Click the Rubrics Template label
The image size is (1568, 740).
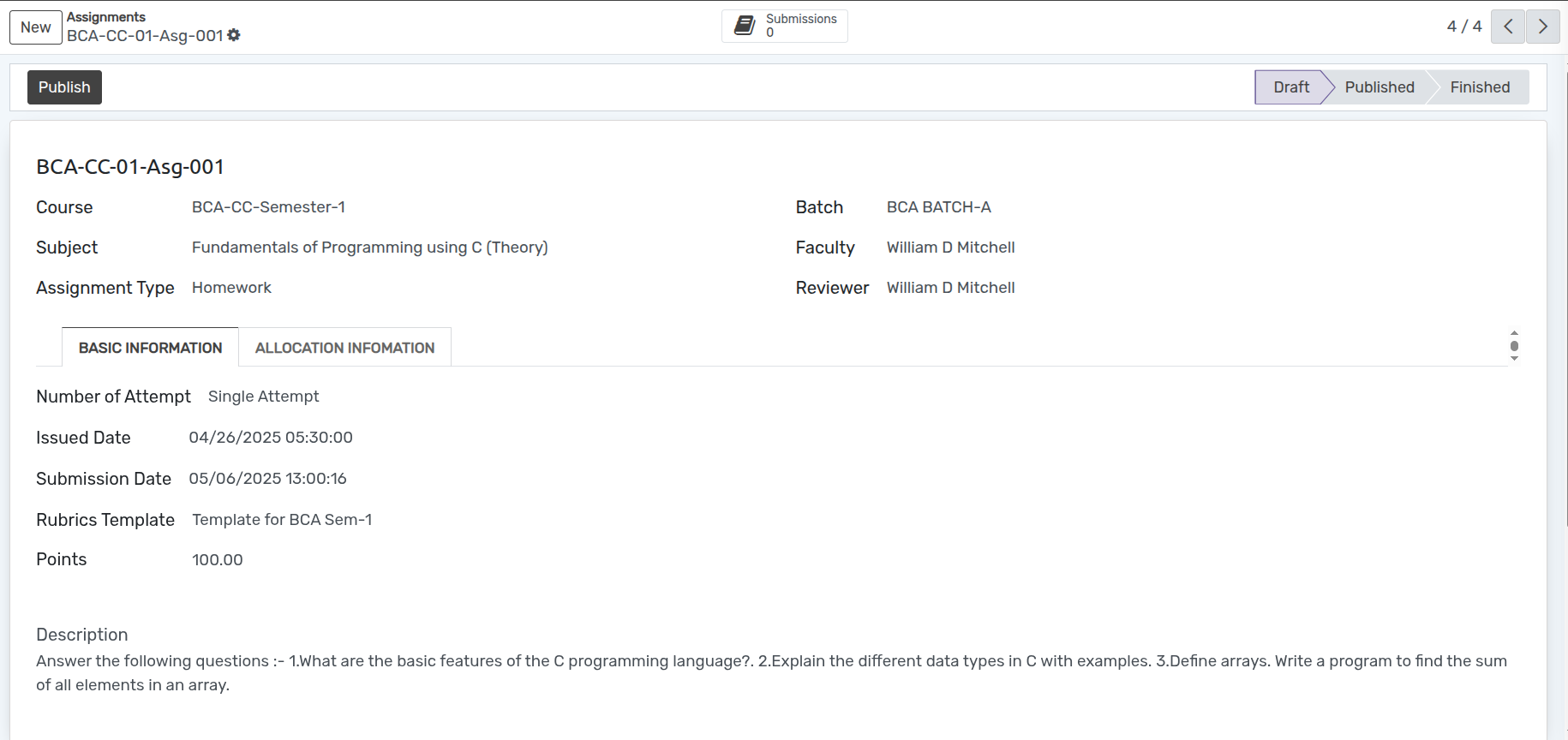[105, 520]
